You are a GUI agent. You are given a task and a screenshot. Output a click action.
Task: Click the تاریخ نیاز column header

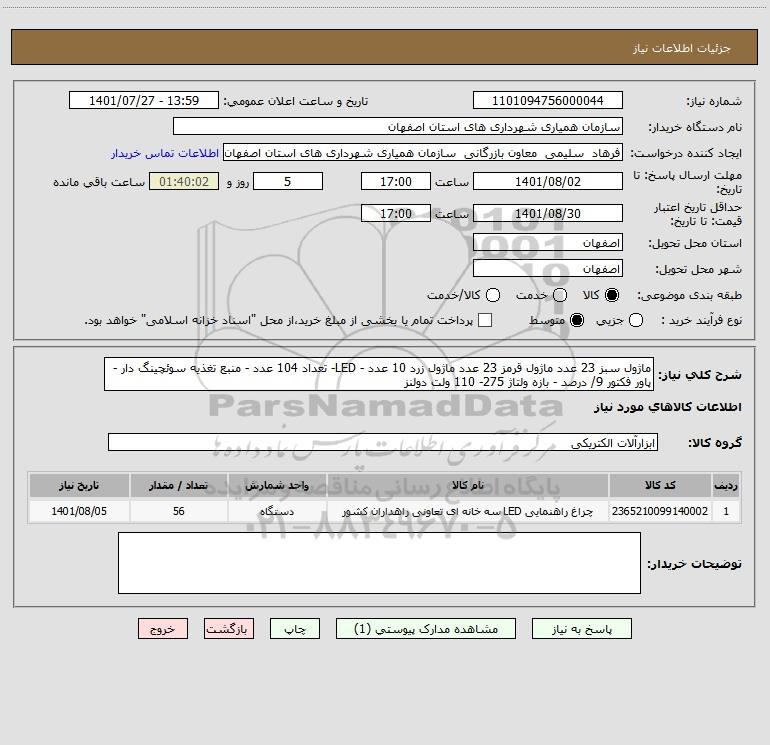click(79, 485)
